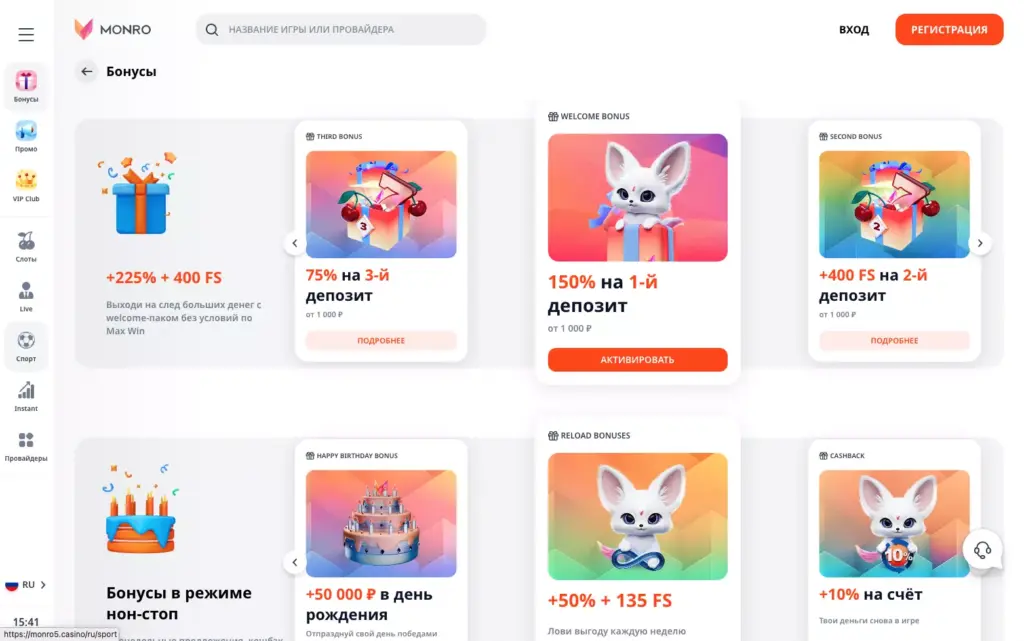Go back using the arrow beside Бонусы
The height and width of the screenshot is (641, 1024).
click(86, 71)
